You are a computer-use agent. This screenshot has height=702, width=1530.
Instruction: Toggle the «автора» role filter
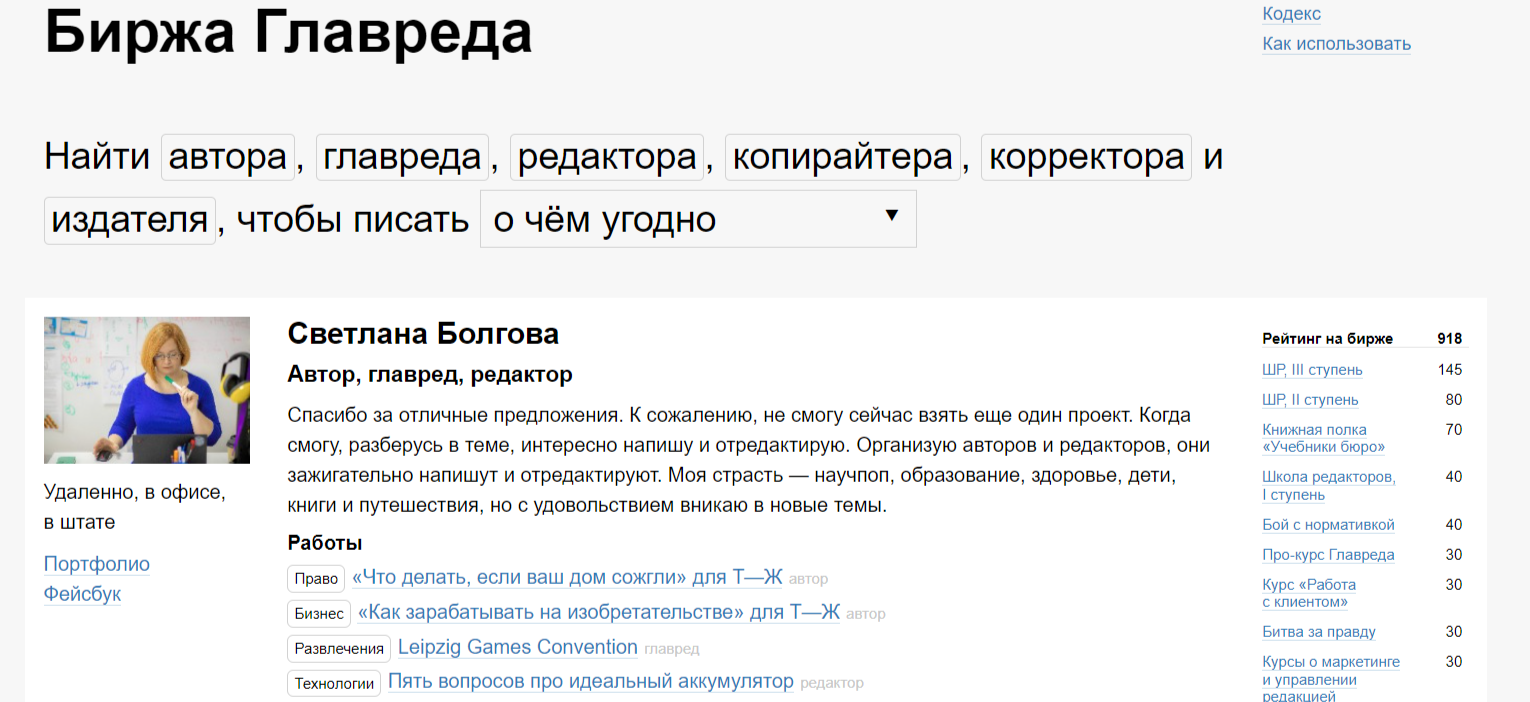click(x=227, y=156)
